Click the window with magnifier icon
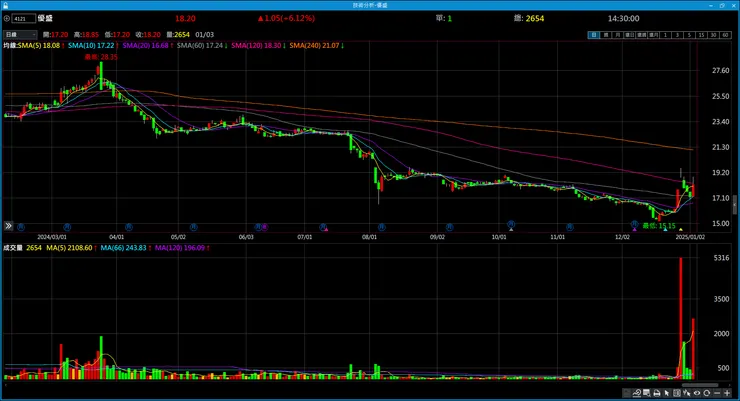This screenshot has width=740, height=401. 647,393
